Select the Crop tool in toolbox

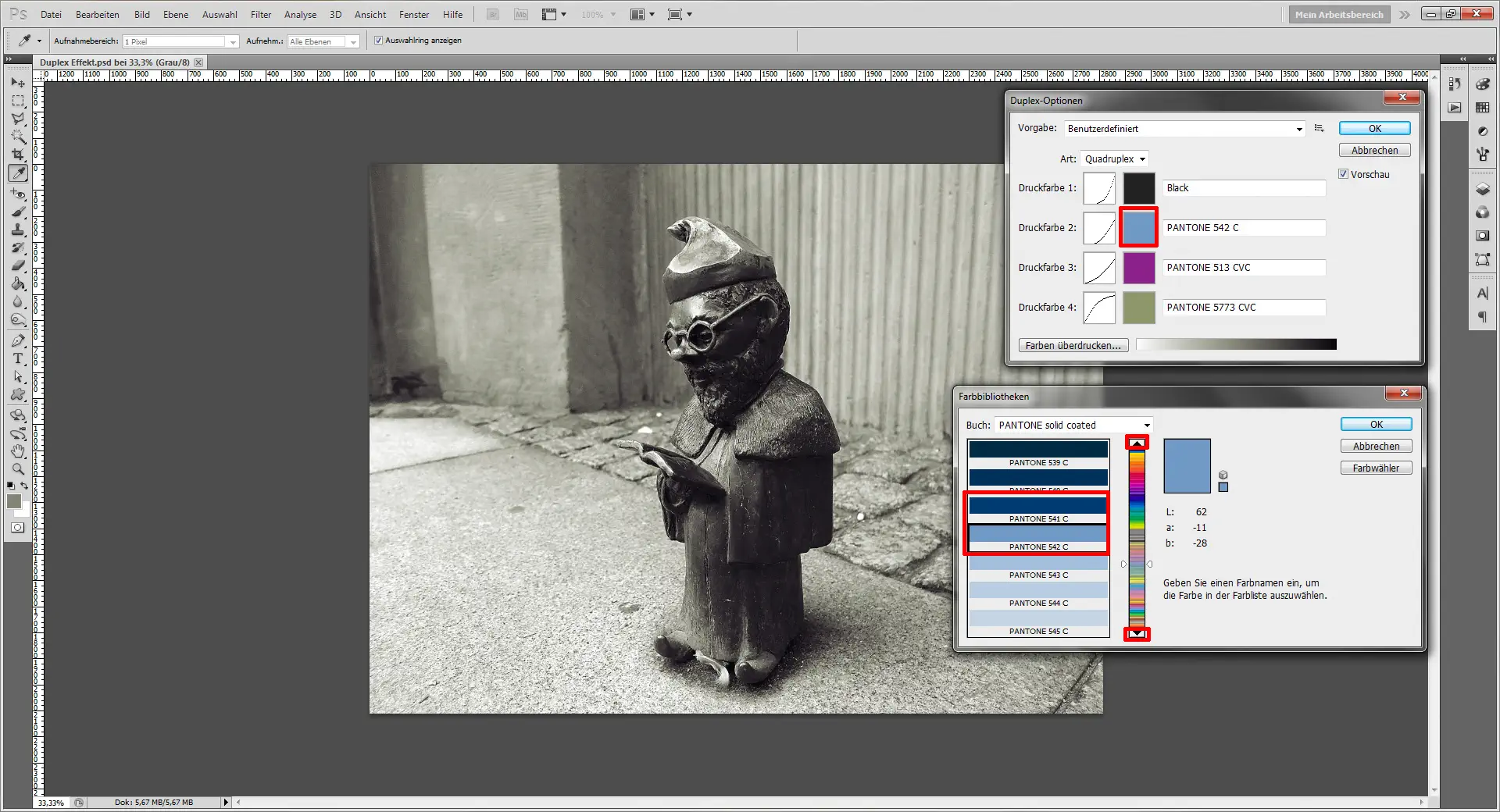click(18, 155)
